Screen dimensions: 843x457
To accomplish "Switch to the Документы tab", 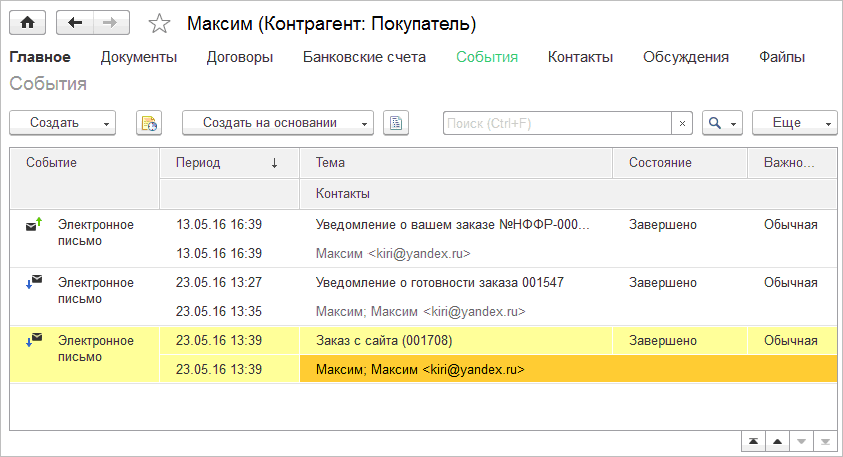I will [139, 57].
